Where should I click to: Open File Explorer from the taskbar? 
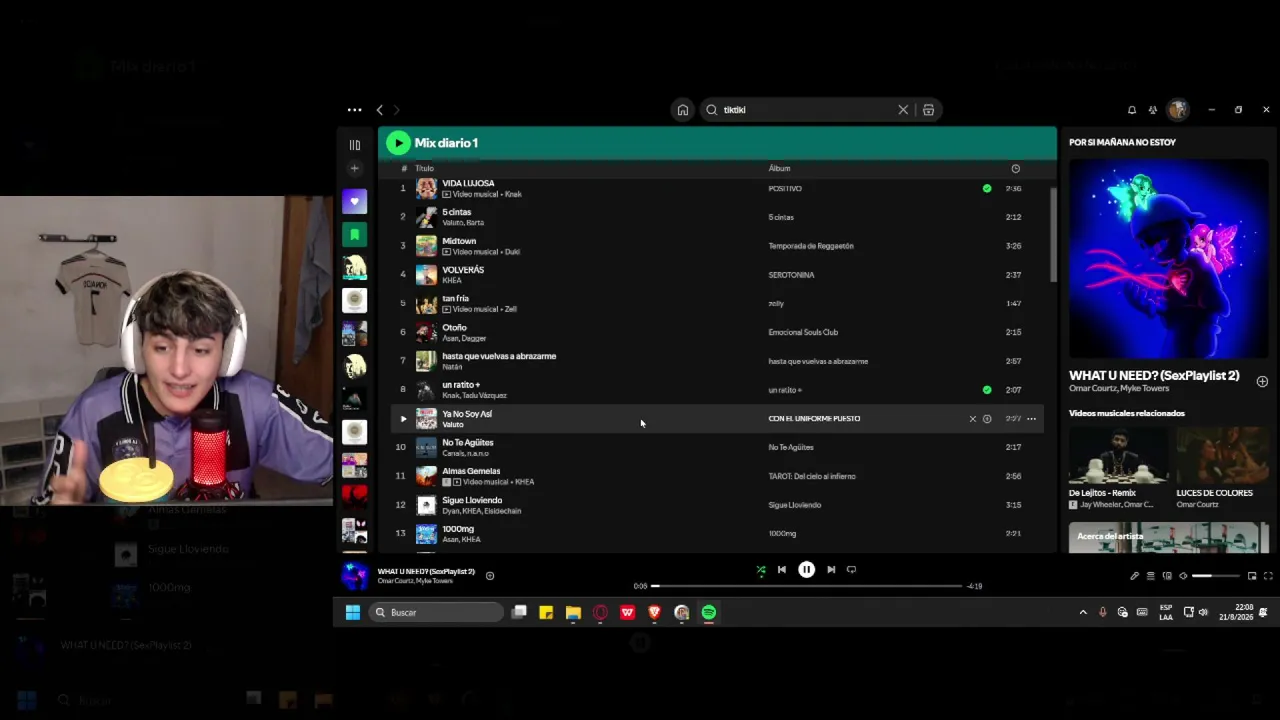pyautogui.click(x=573, y=612)
